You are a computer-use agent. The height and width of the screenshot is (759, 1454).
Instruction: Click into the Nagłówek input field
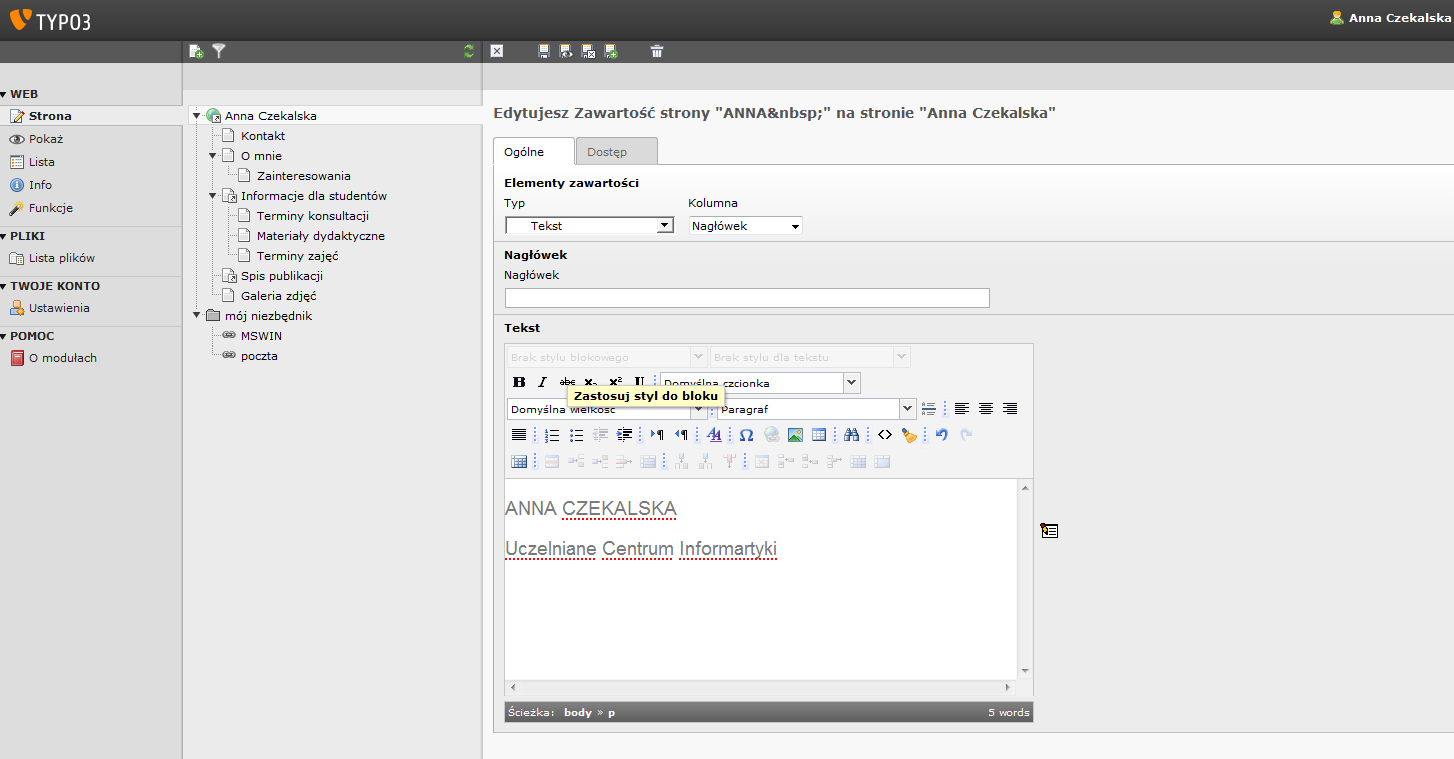click(x=747, y=298)
